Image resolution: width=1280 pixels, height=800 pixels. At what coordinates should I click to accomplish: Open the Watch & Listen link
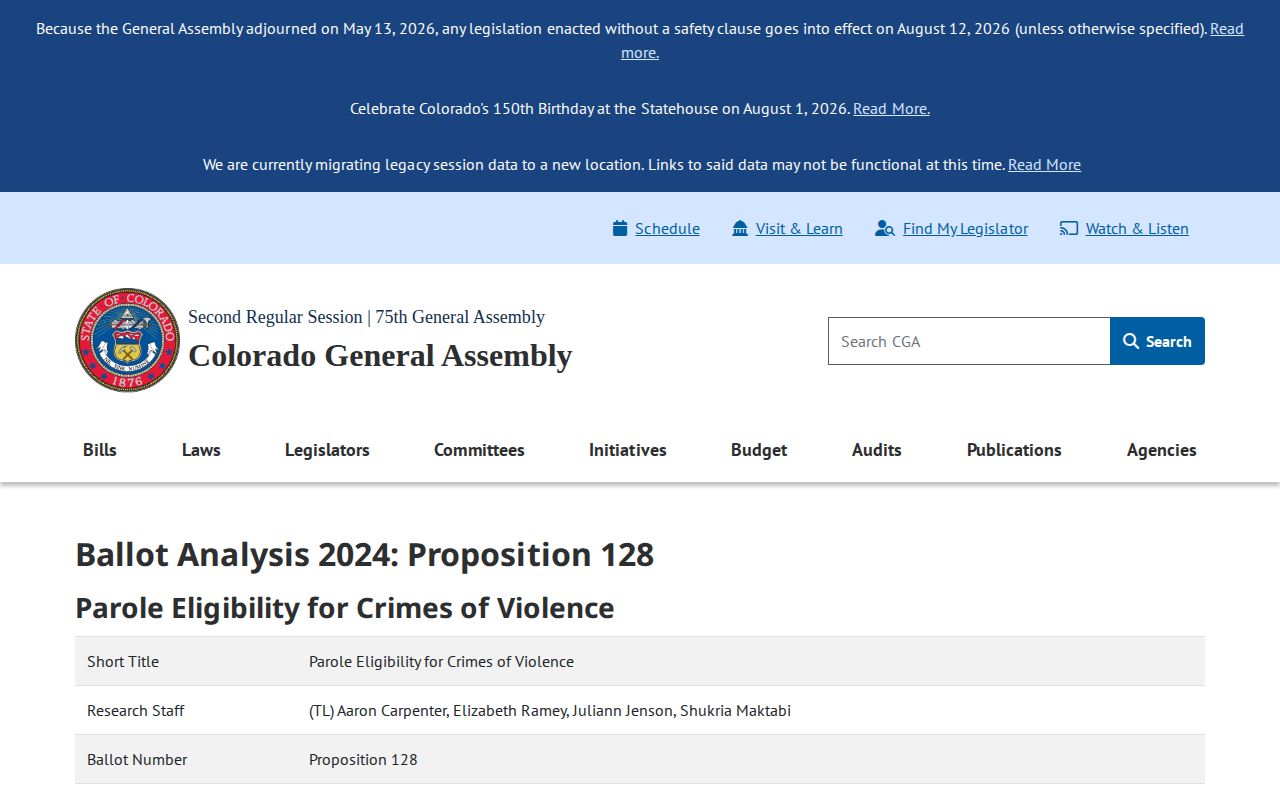pyautogui.click(x=1137, y=228)
